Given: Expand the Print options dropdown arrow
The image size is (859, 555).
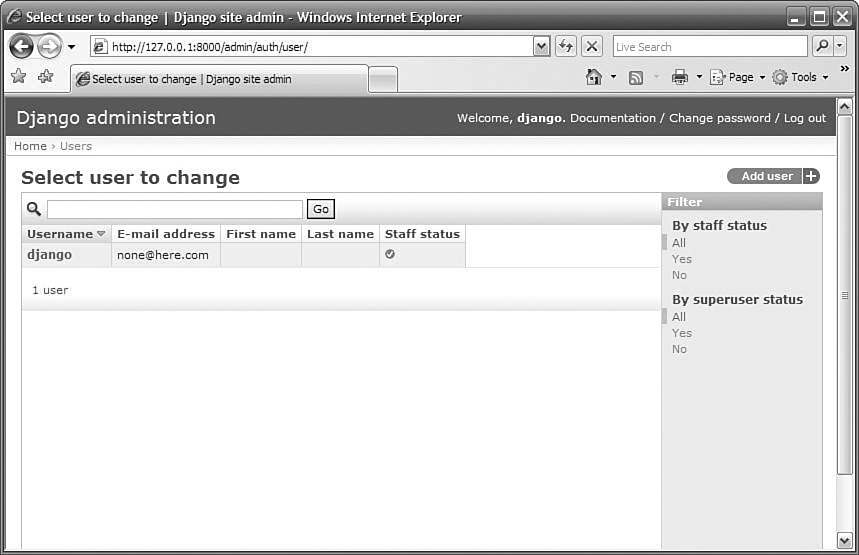Looking at the screenshot, I should (699, 77).
